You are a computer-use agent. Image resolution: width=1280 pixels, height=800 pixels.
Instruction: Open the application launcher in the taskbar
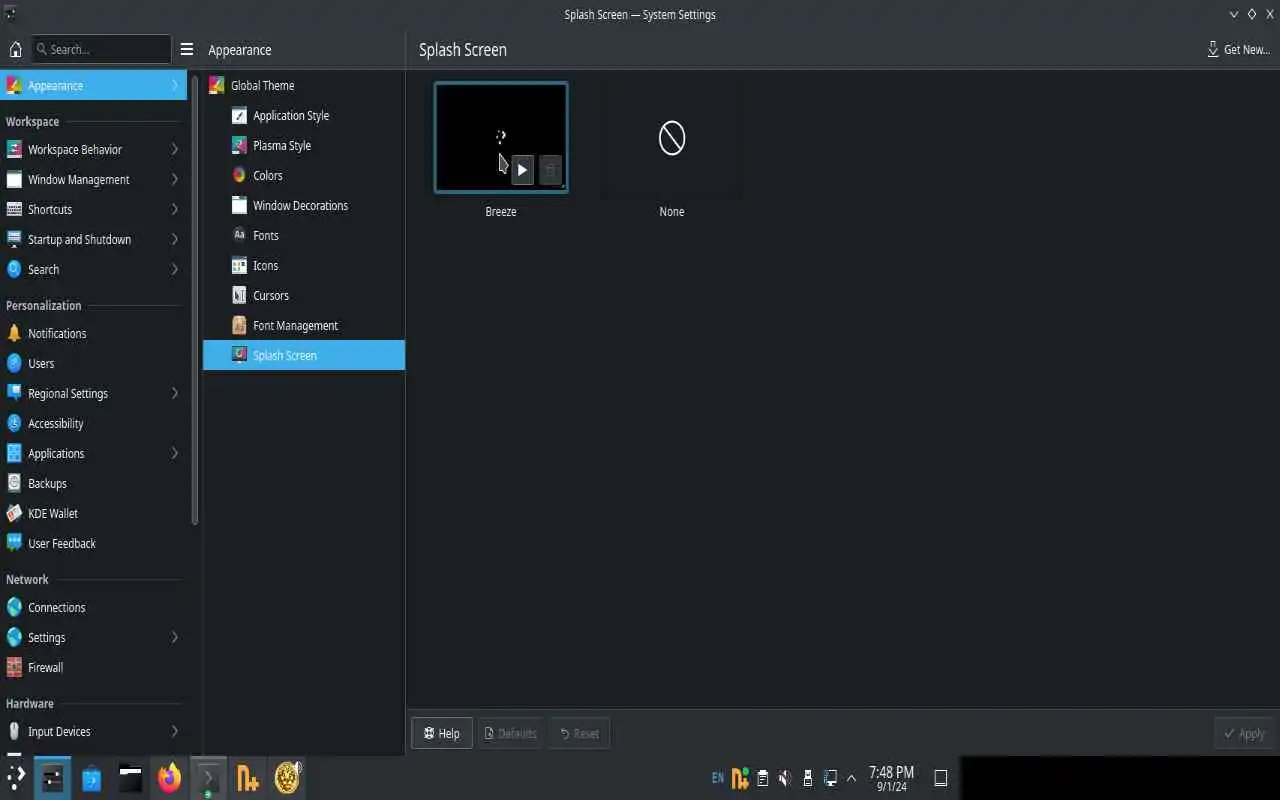16,777
